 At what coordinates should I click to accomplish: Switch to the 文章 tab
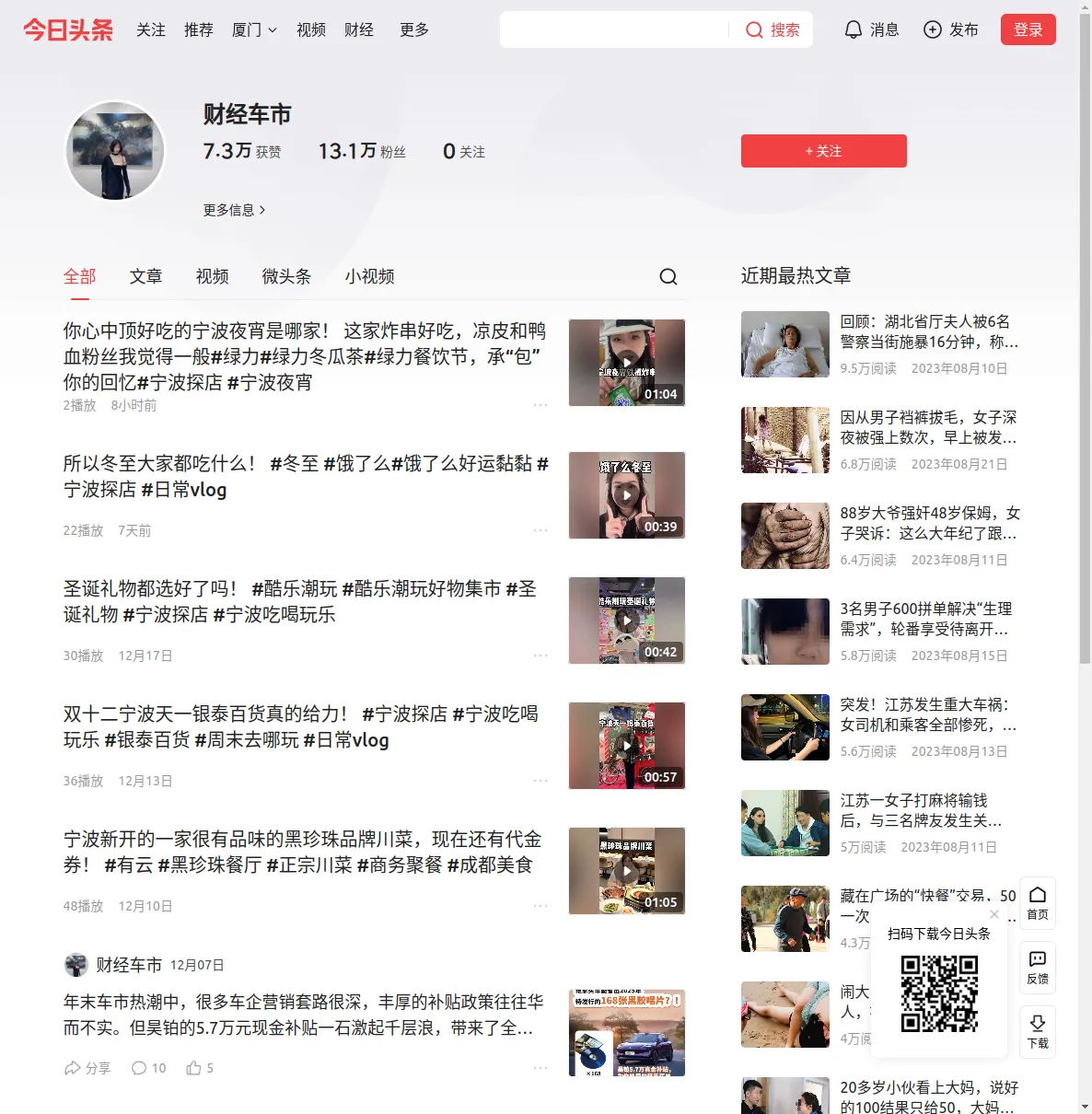[146, 276]
